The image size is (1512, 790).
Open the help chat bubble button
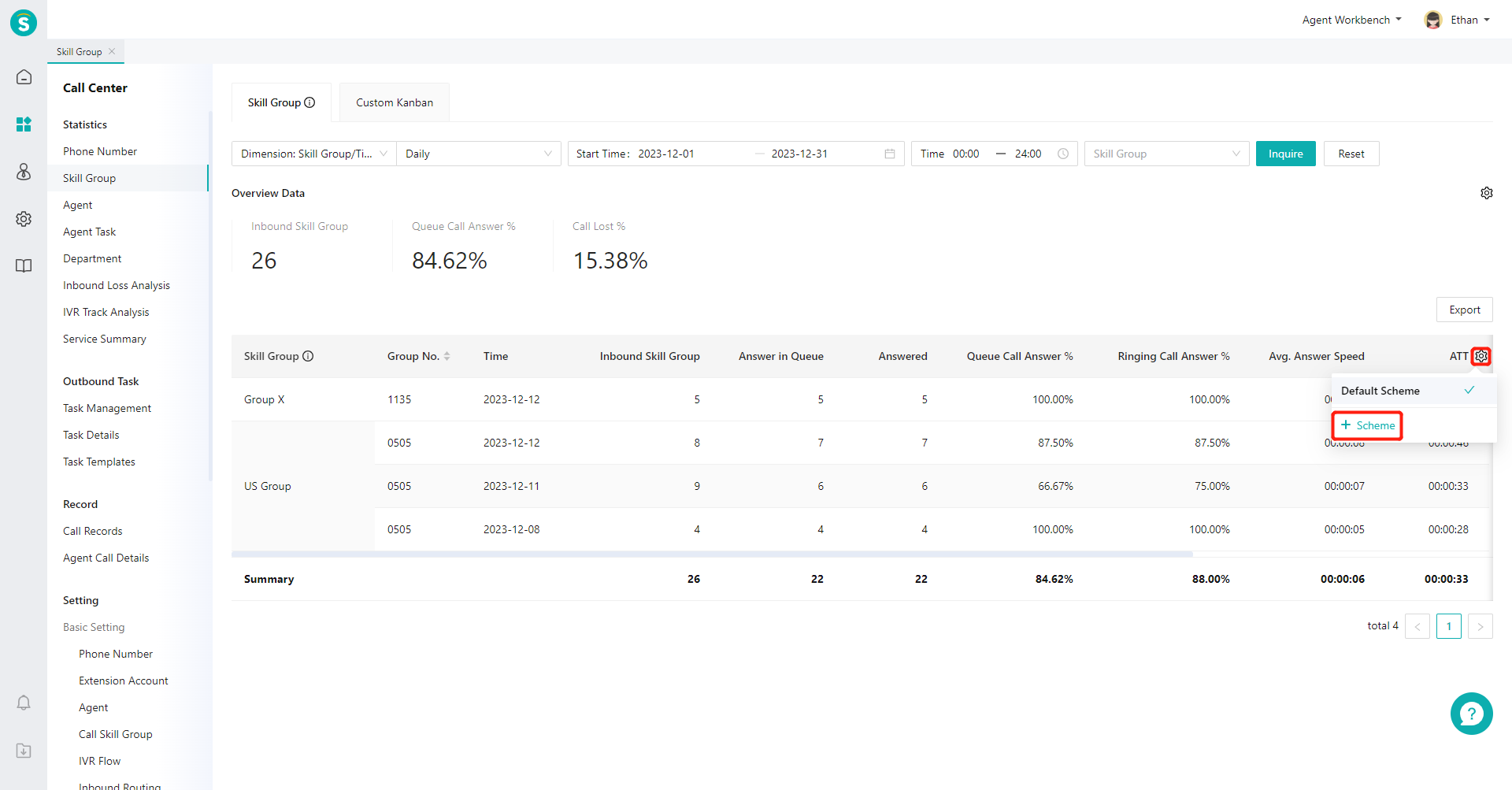pos(1472,714)
